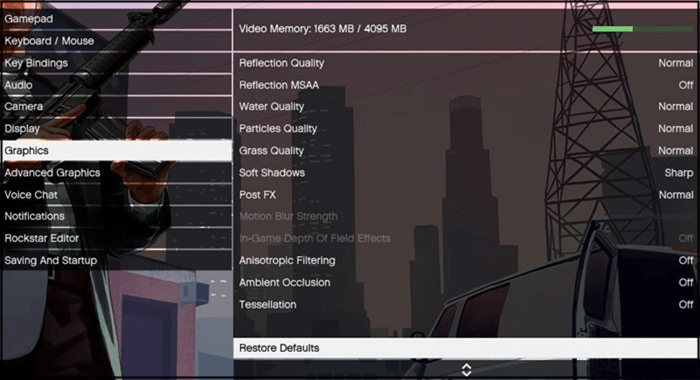Change Anisotropic Filtering Off value
The image size is (700, 380).
tap(686, 260)
